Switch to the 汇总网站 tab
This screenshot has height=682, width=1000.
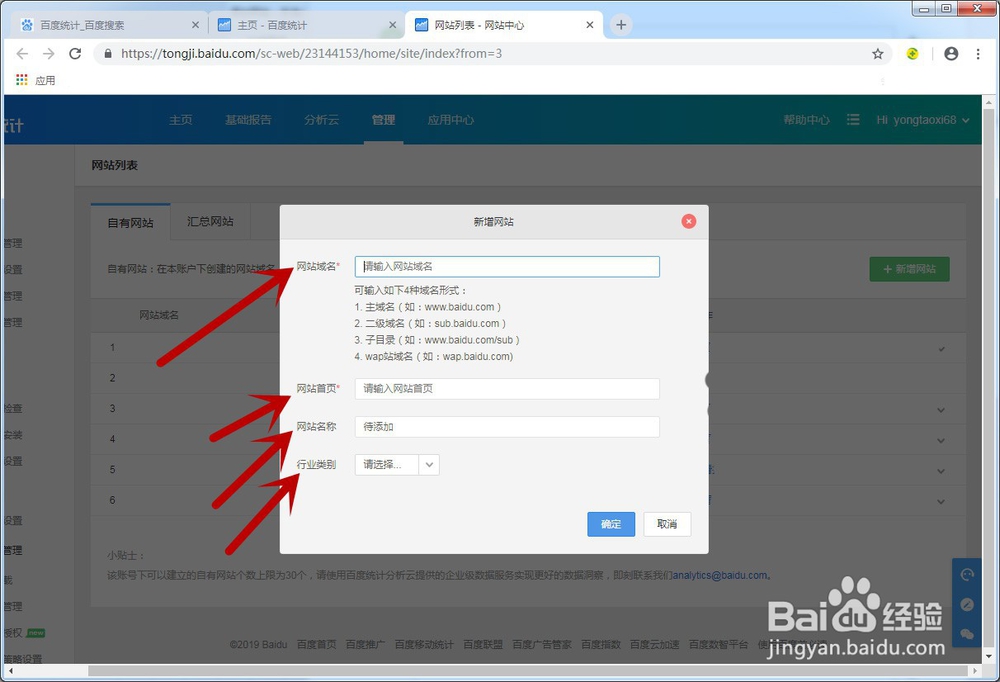(209, 223)
